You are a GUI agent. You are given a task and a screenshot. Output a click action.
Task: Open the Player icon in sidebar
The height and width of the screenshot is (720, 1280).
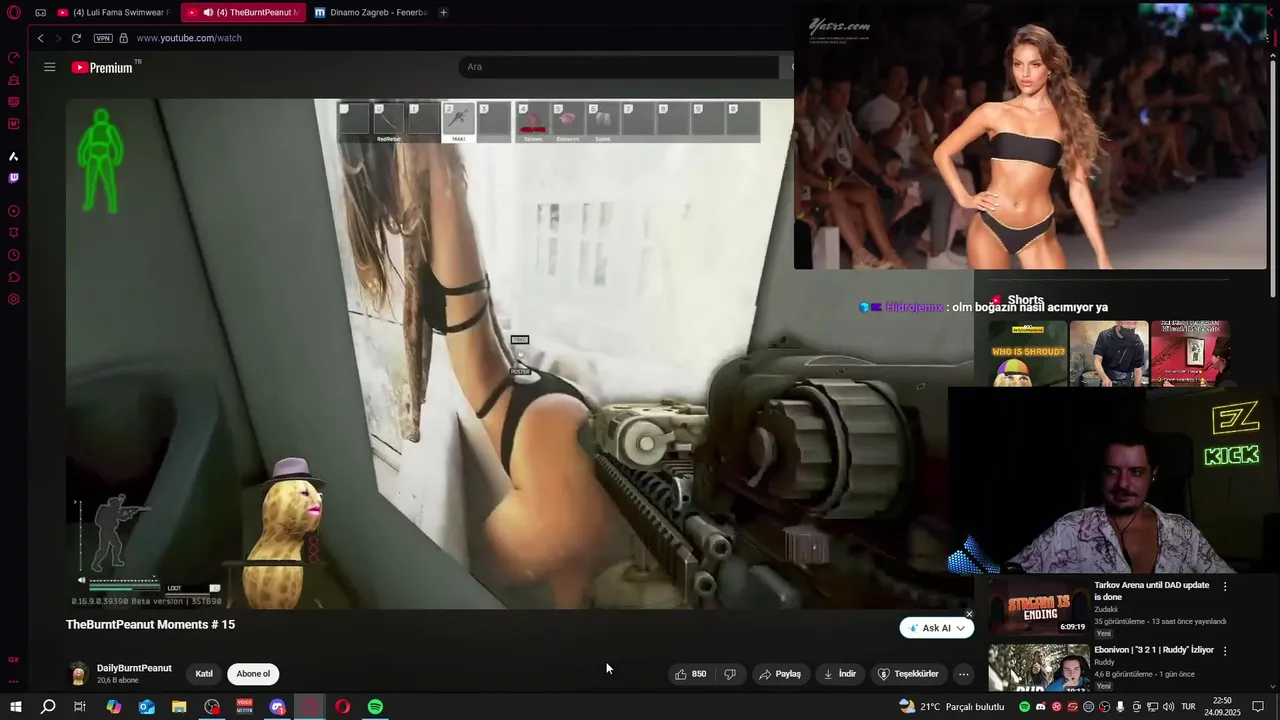point(14,211)
